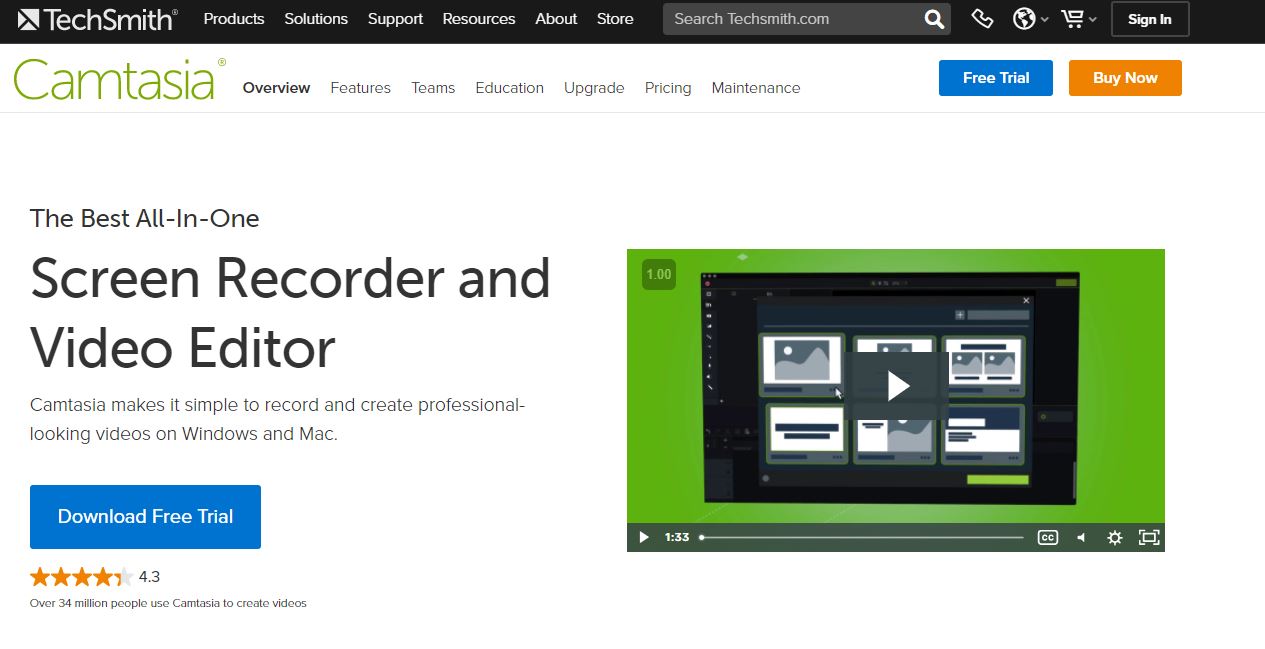
Task: Open the Solutions menu
Action: click(x=316, y=19)
